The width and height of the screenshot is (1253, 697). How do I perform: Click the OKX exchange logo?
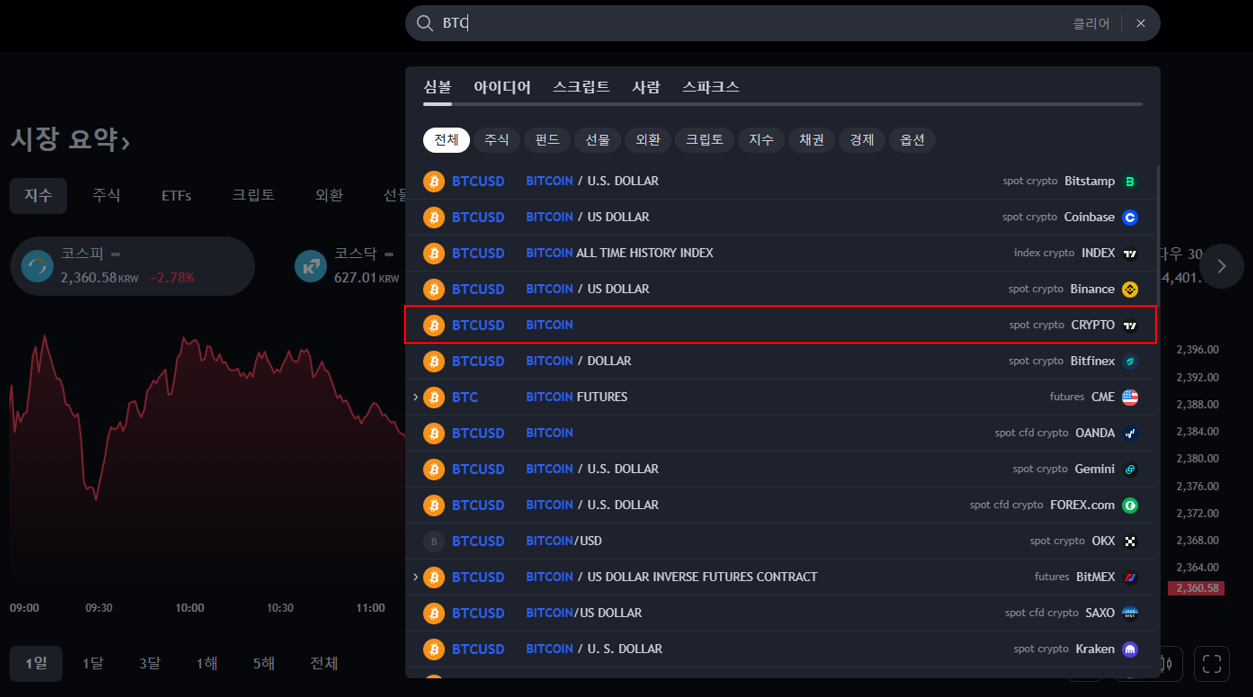pyautogui.click(x=1130, y=541)
